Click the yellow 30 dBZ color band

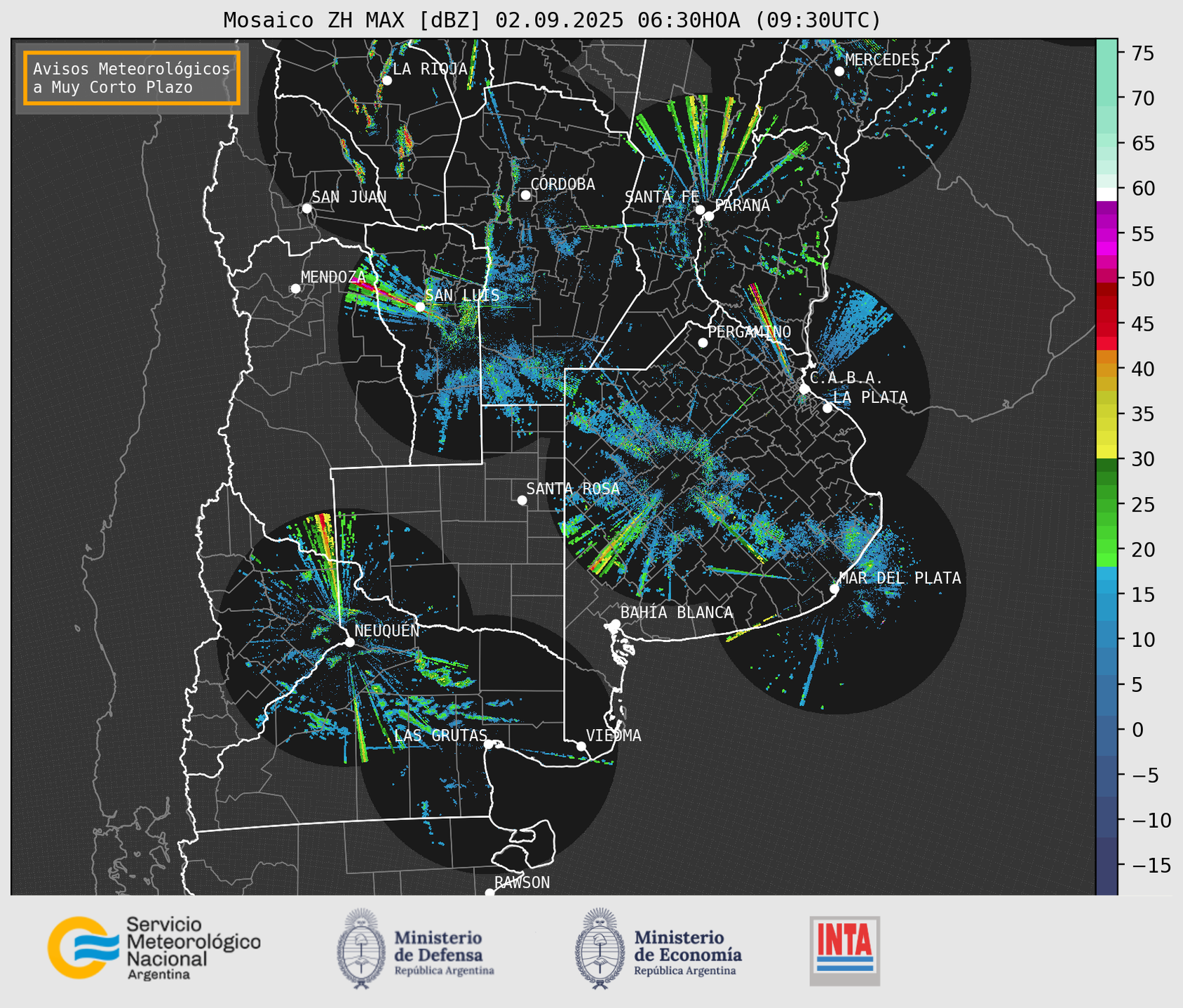click(x=1107, y=453)
